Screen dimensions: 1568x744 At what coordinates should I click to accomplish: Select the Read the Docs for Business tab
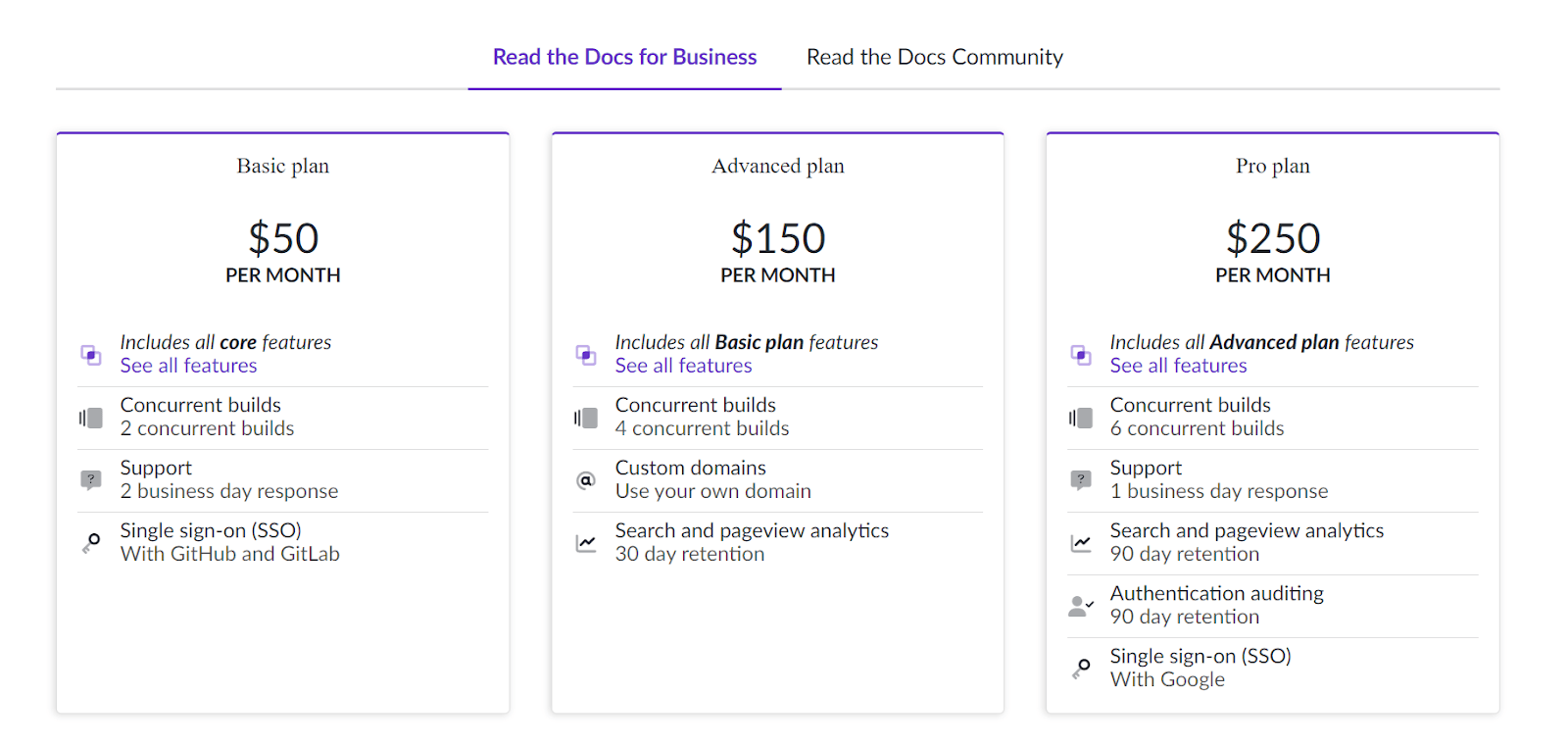pos(624,57)
